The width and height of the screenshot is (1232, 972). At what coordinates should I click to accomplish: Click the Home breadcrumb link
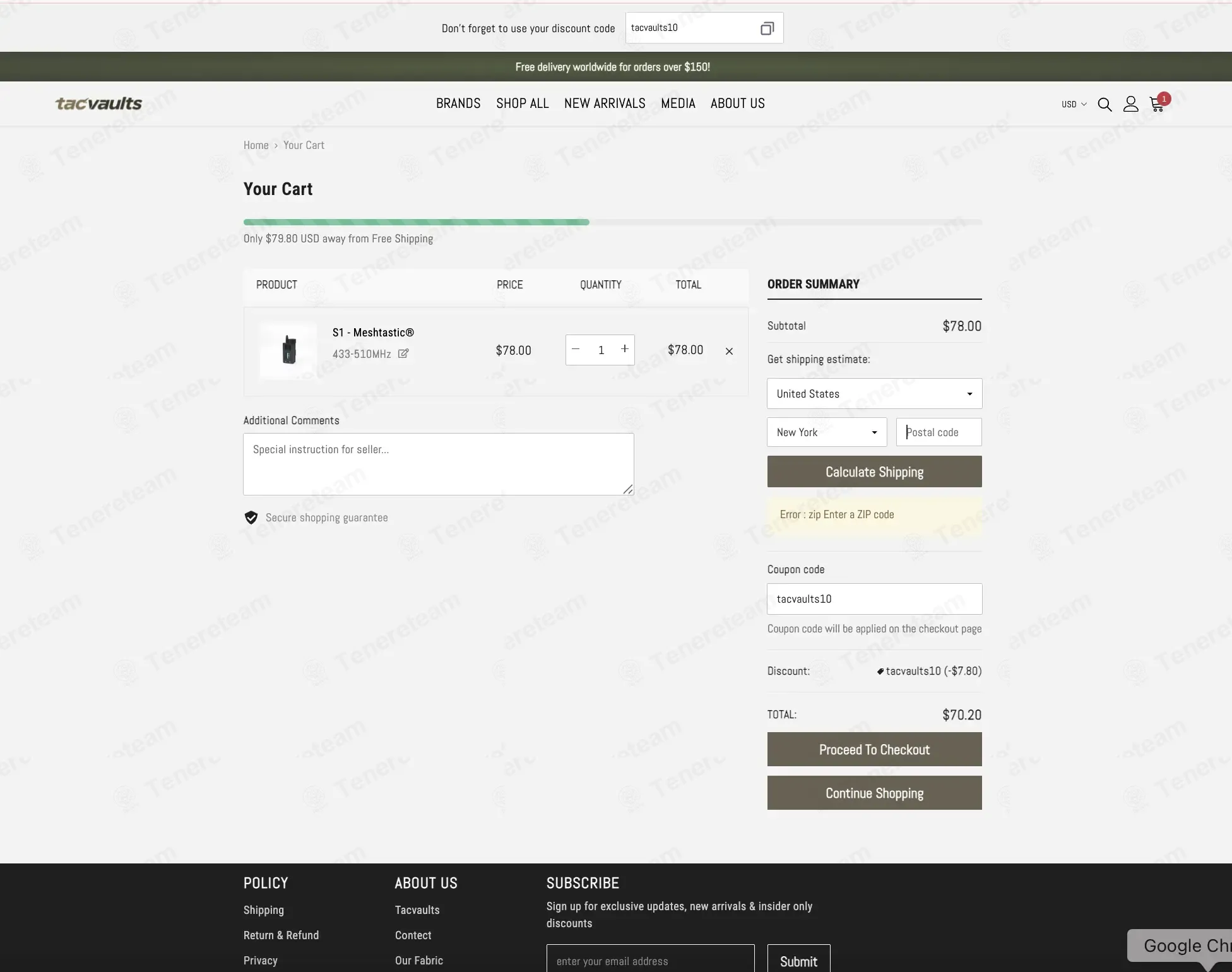click(256, 145)
